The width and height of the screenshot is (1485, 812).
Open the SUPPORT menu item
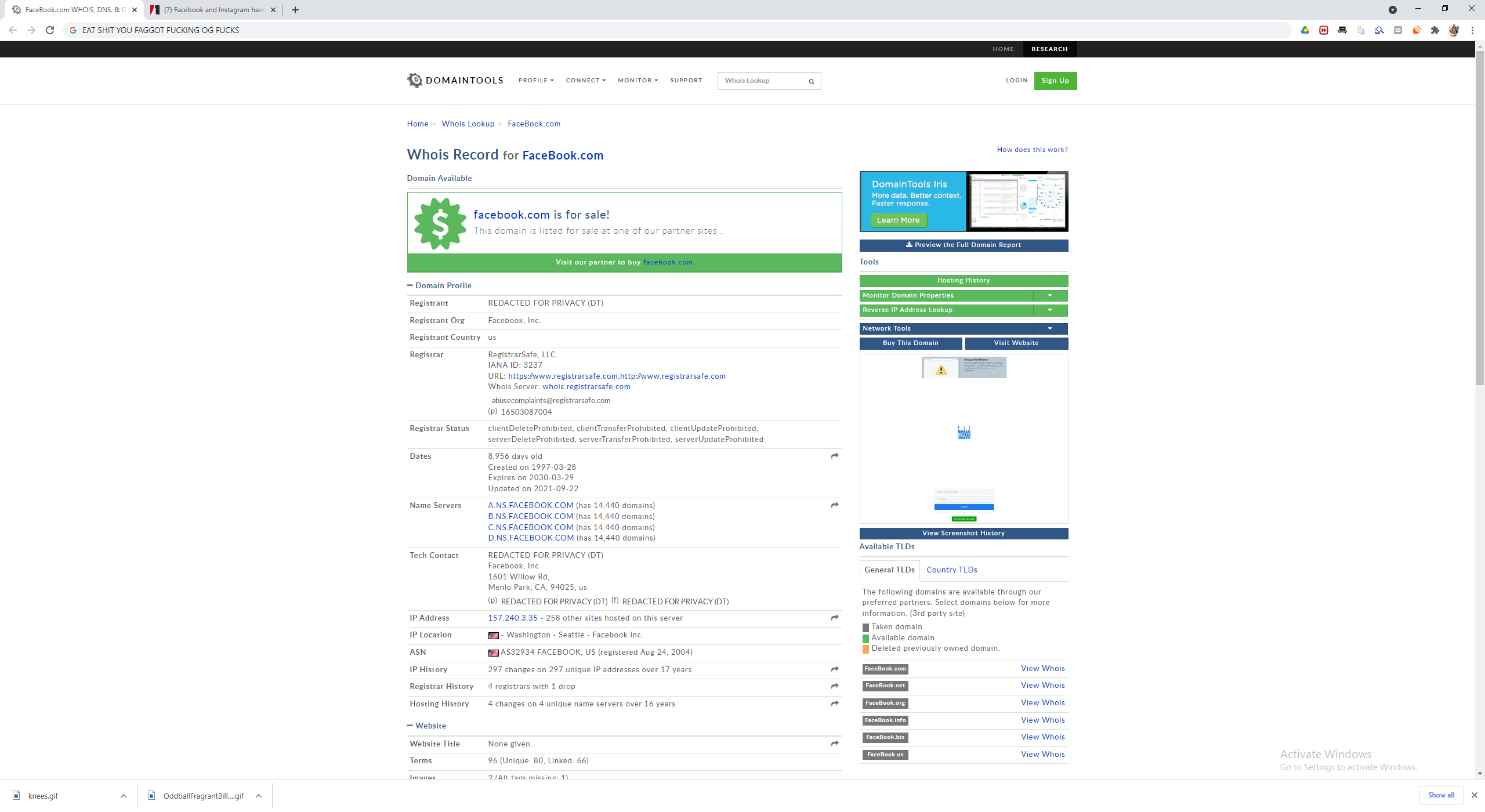[686, 81]
